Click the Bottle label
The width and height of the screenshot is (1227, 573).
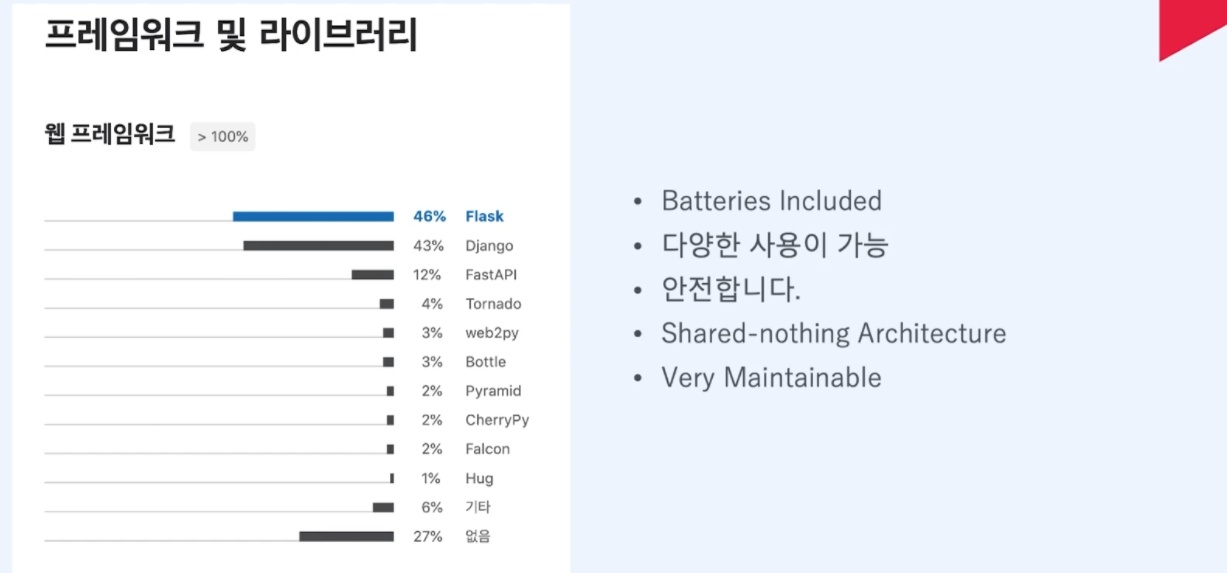(x=486, y=362)
